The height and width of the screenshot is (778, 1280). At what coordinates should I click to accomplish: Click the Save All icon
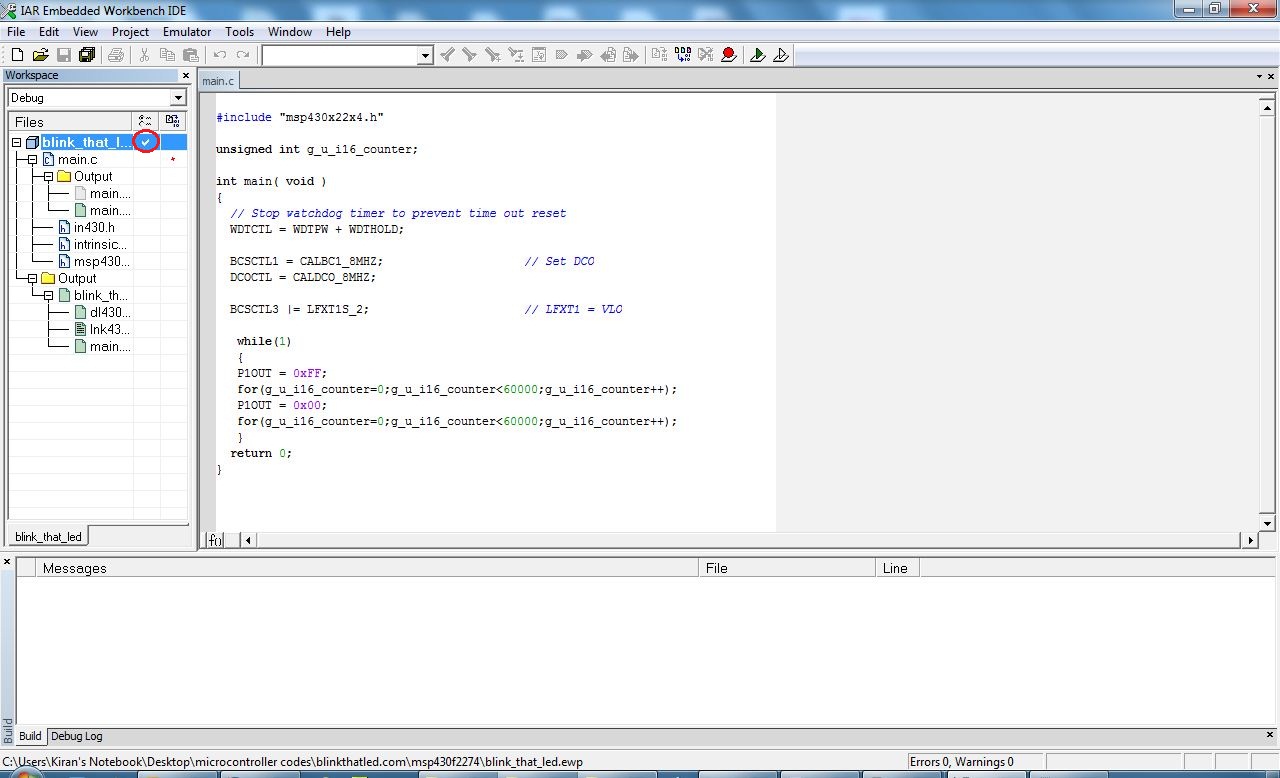87,55
